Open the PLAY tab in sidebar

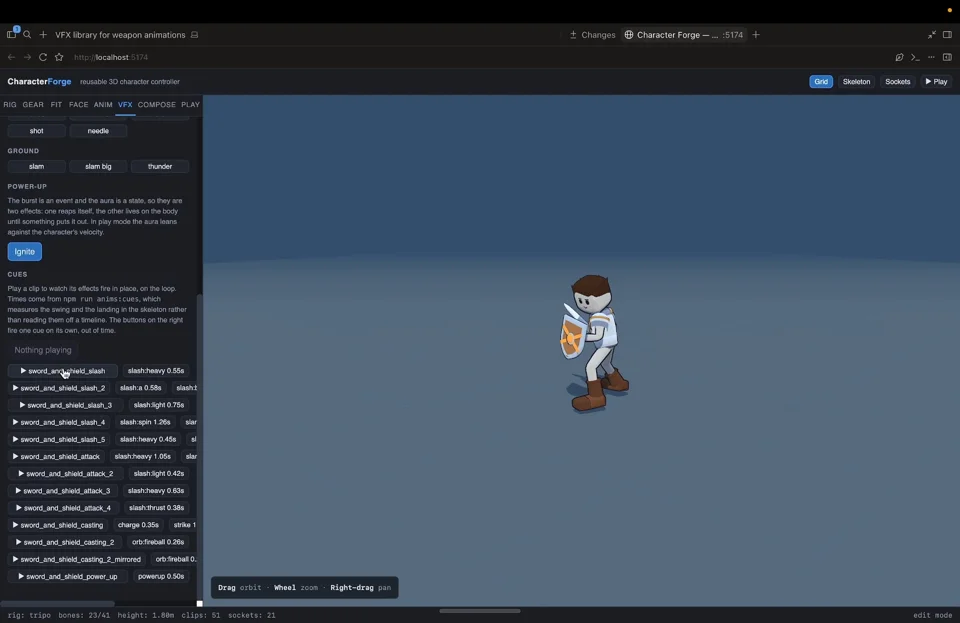[190, 105]
